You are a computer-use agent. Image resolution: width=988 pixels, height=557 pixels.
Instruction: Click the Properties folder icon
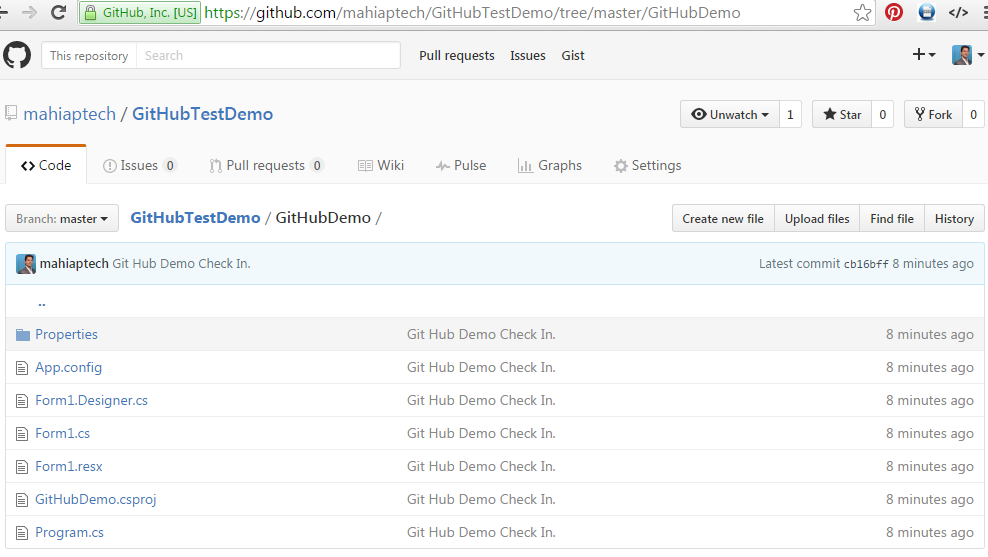coord(23,335)
